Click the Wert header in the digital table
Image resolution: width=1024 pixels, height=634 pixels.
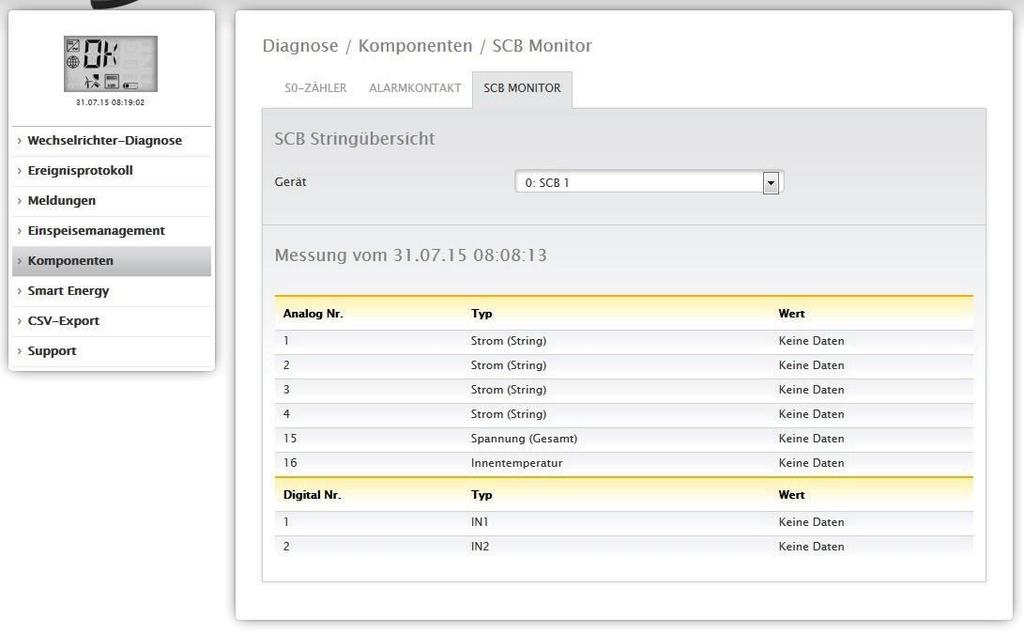click(x=792, y=495)
